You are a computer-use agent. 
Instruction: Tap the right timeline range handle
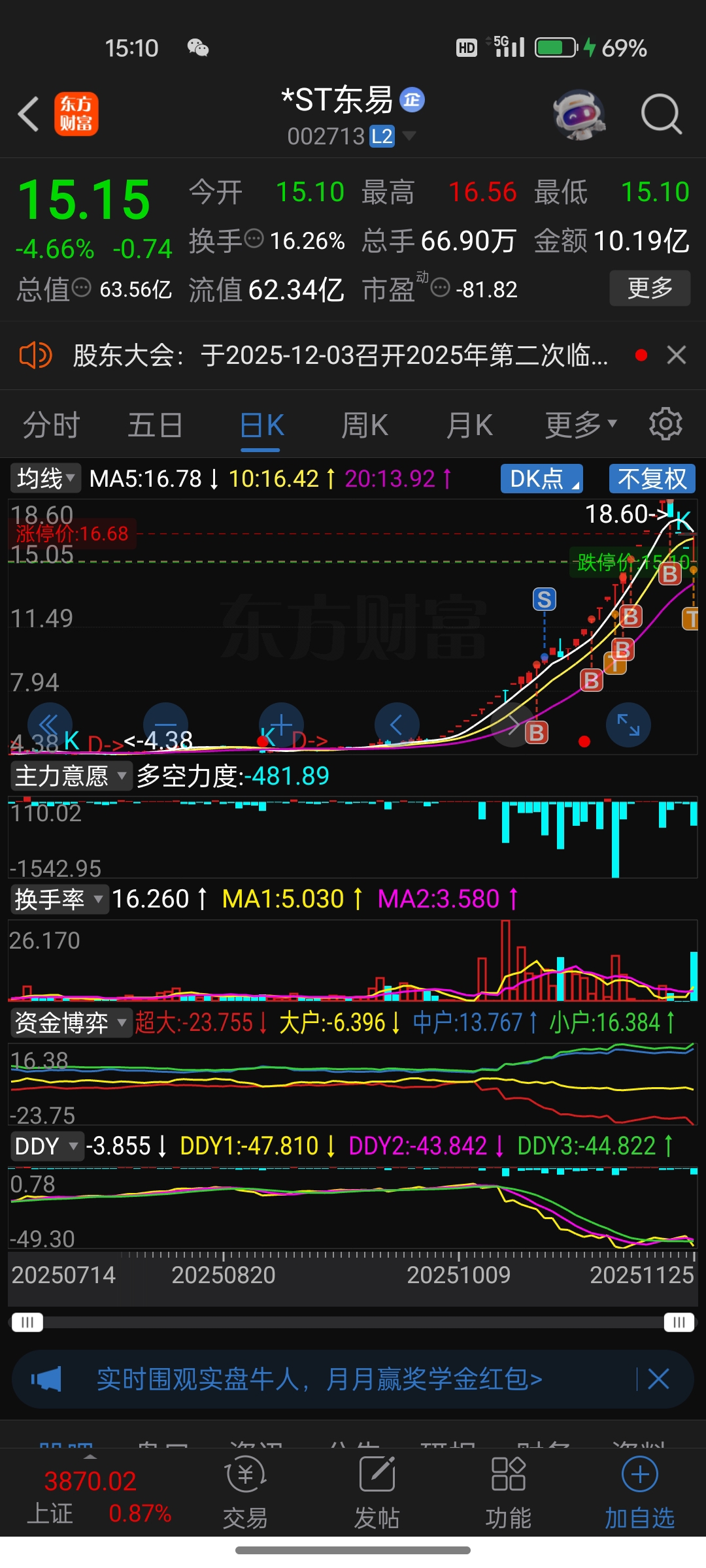(x=679, y=1322)
